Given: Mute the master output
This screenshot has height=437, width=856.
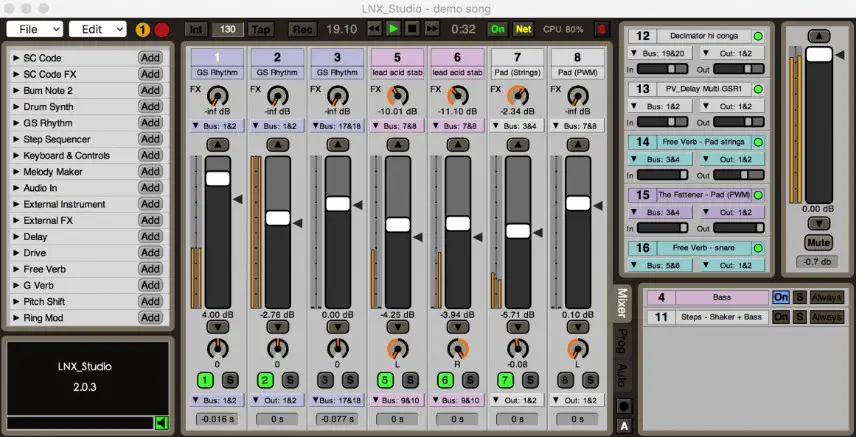Looking at the screenshot, I should coord(818,243).
